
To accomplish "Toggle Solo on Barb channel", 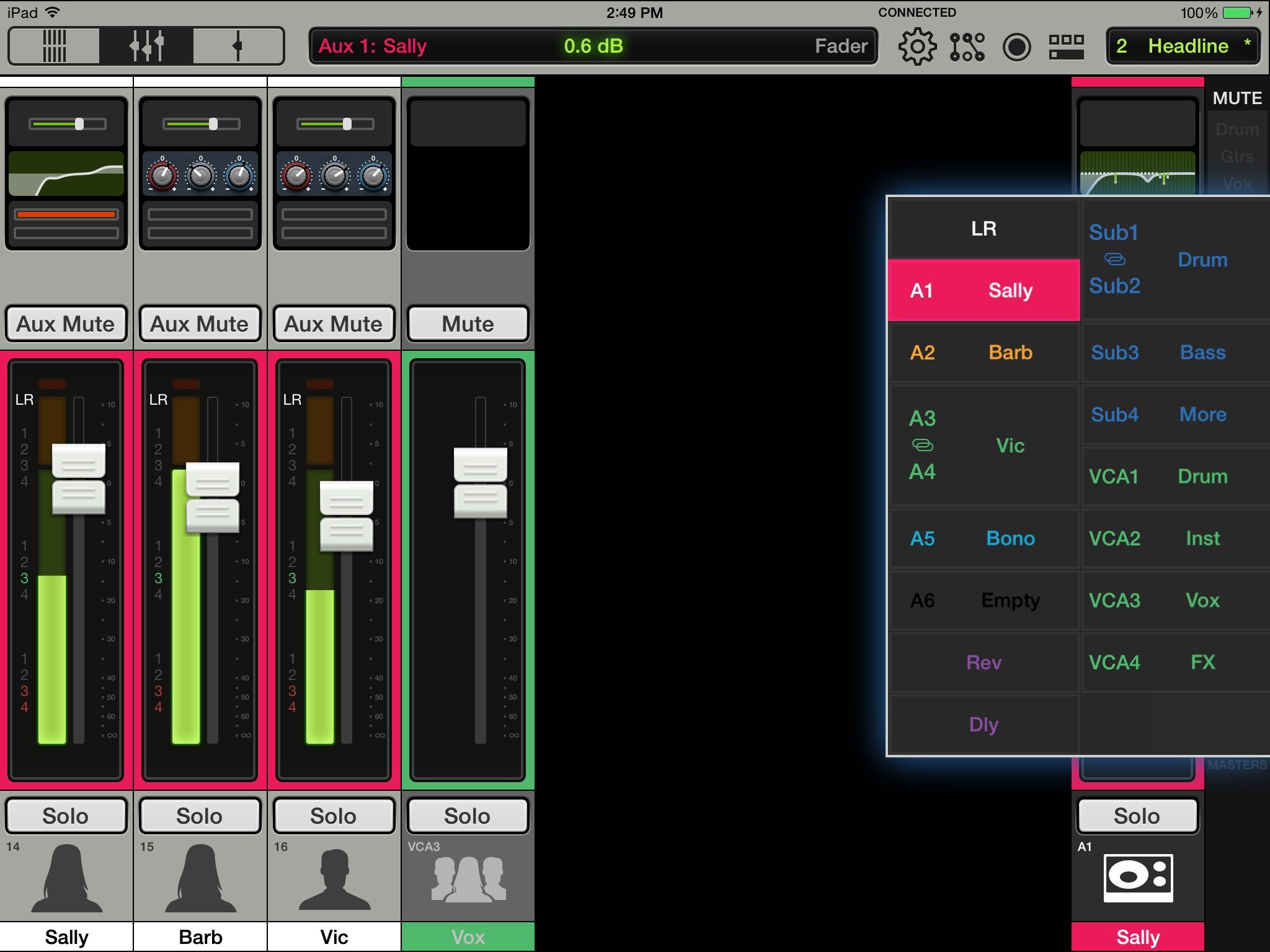I will (x=200, y=816).
